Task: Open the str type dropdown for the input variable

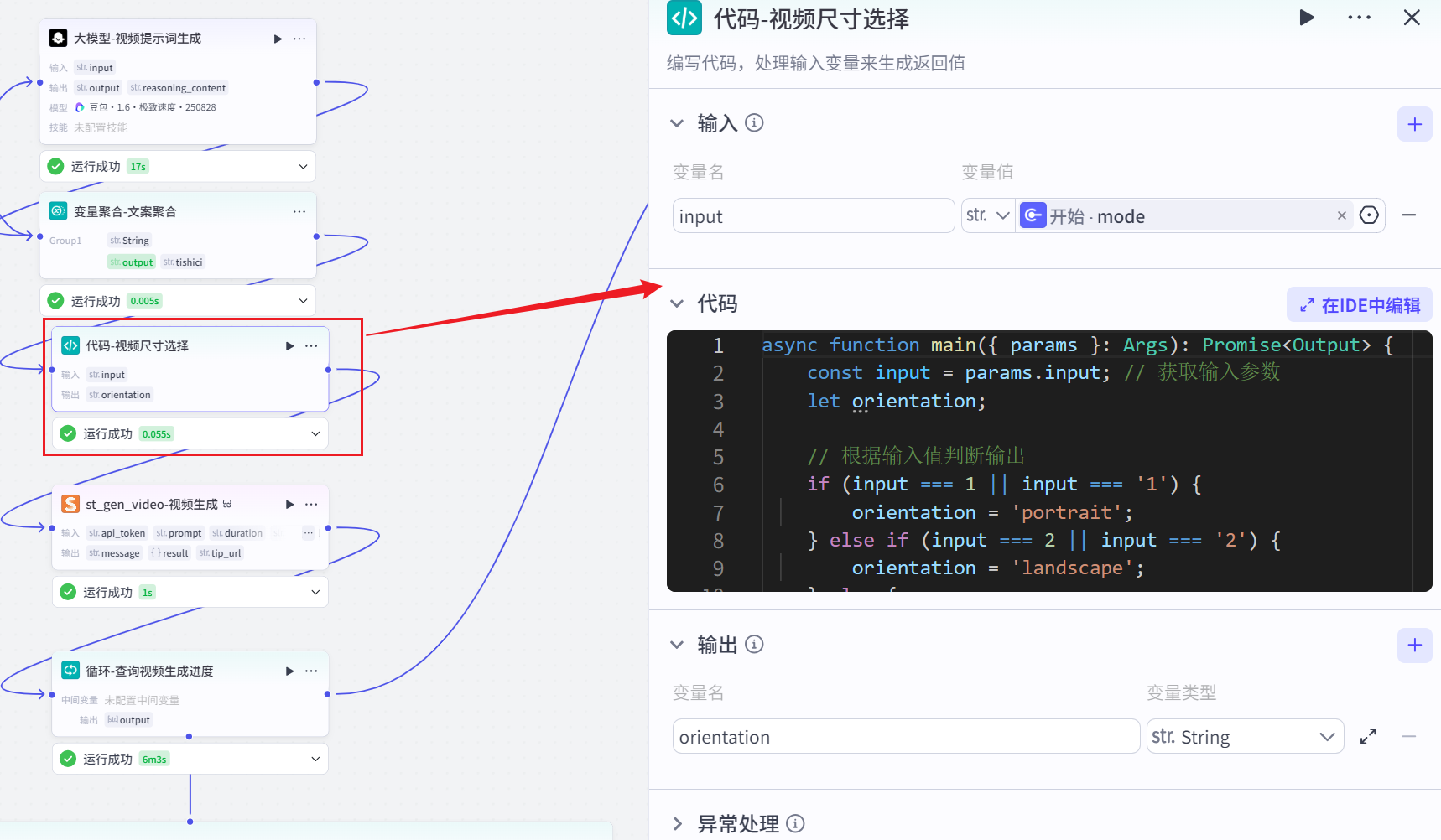Action: coord(988,215)
